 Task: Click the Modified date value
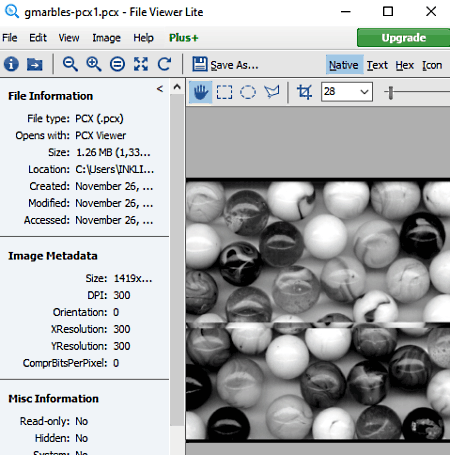(114, 203)
